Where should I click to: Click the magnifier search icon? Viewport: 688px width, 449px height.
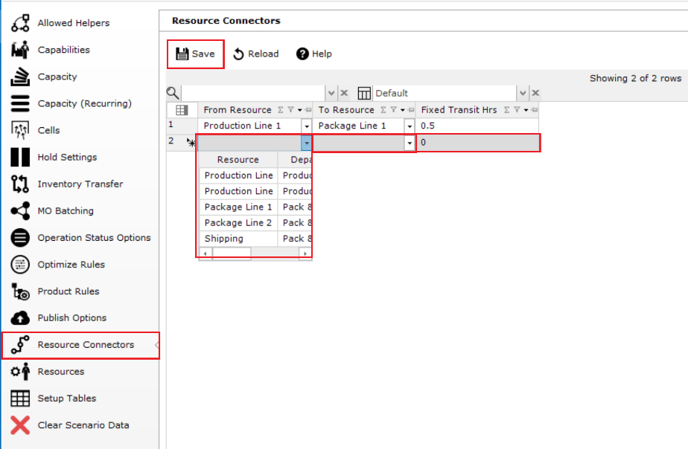(172, 93)
